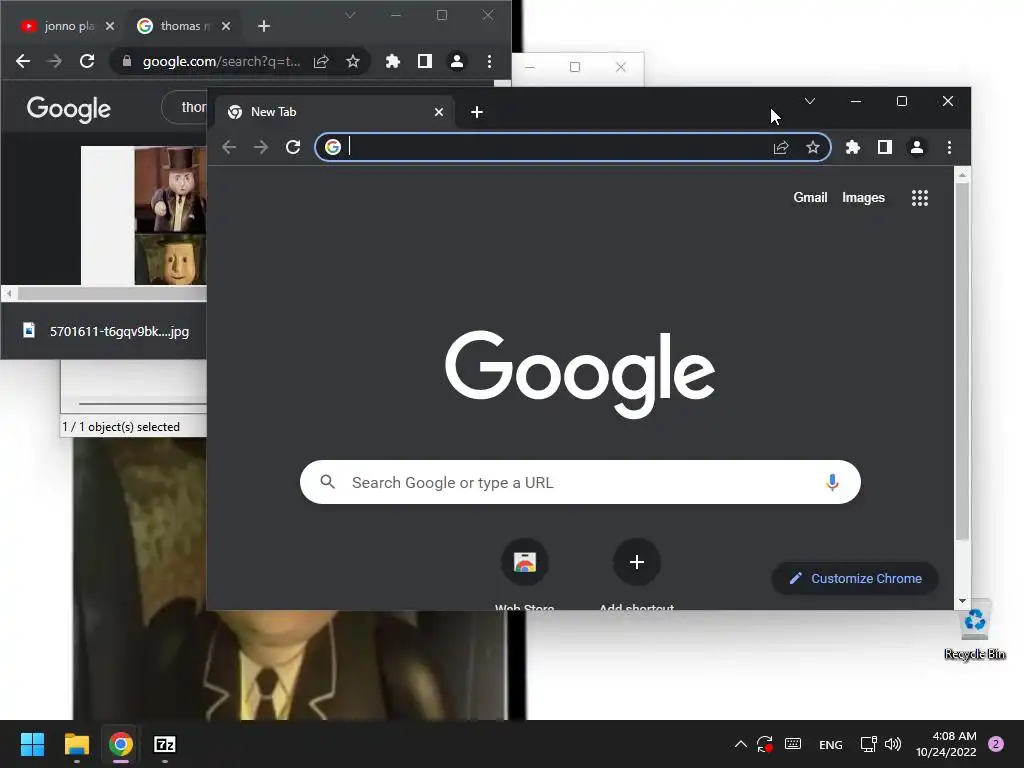Reload page in back Chrome window

coord(87,61)
